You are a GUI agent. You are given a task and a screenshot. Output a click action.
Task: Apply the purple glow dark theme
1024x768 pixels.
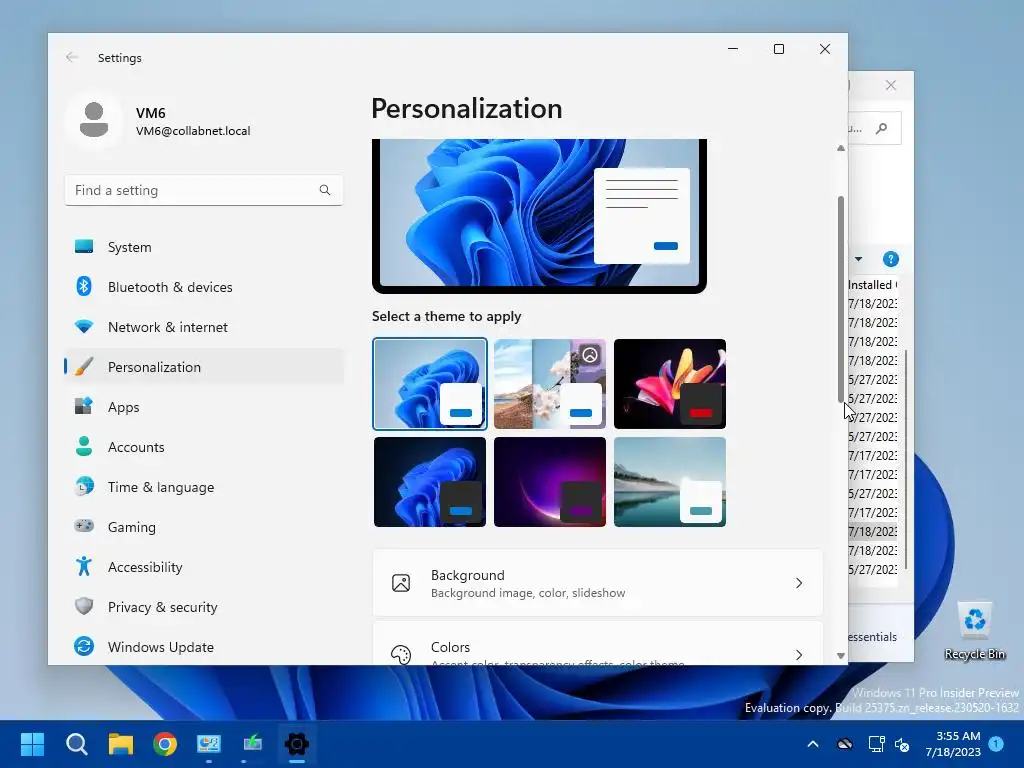point(550,482)
